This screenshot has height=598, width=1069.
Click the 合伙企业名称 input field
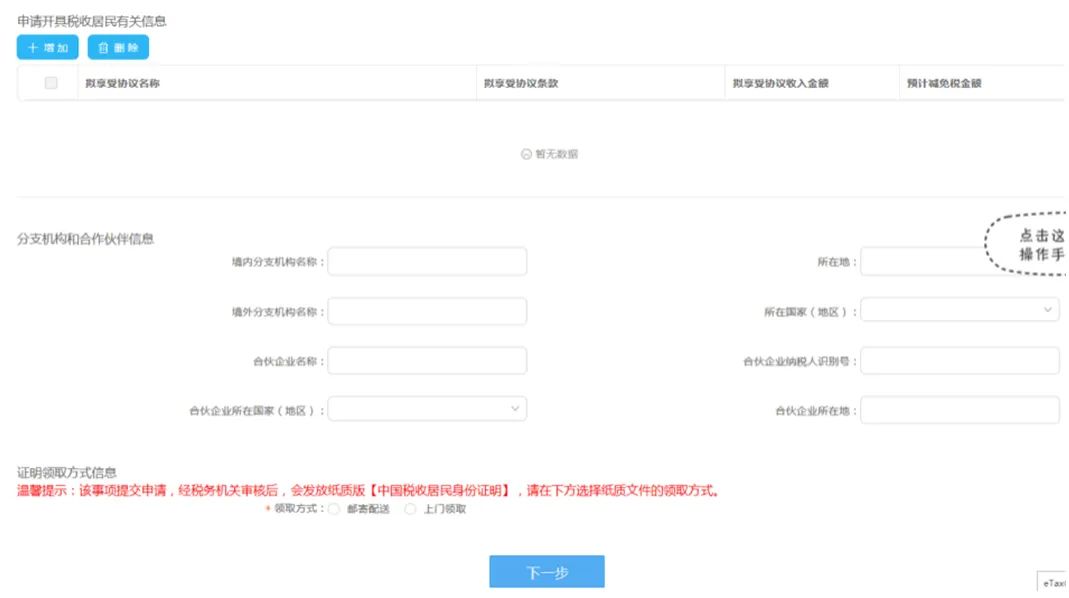pos(427,361)
